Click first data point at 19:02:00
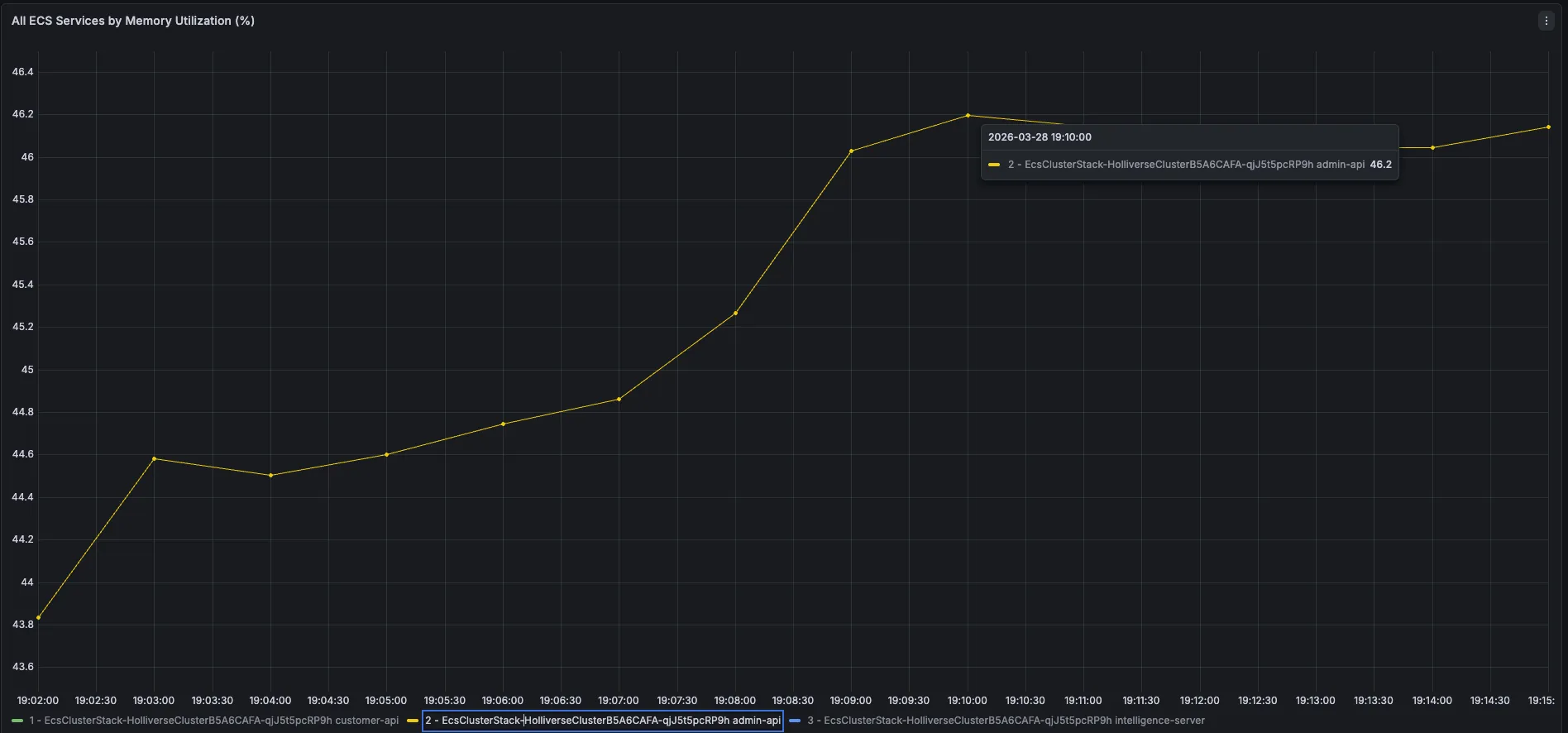The width and height of the screenshot is (1568, 733). click(38, 617)
